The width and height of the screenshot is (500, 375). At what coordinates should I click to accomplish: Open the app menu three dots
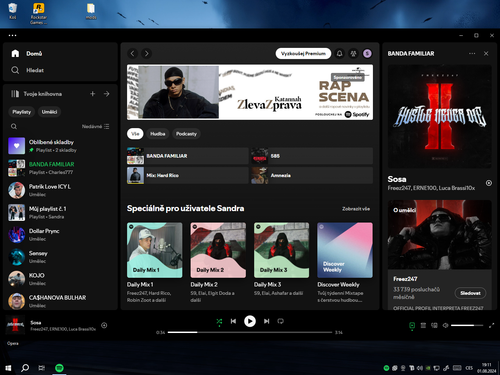12,35
